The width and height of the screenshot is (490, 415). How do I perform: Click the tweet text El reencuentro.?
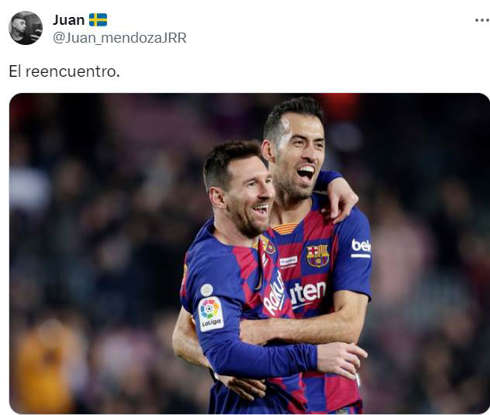pyautogui.click(x=64, y=71)
